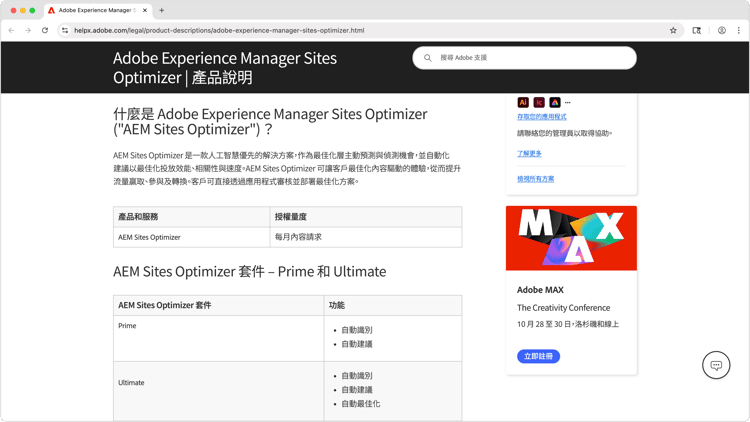Click the page title Adobe Experience Manager Sites Optimizer

(225, 67)
